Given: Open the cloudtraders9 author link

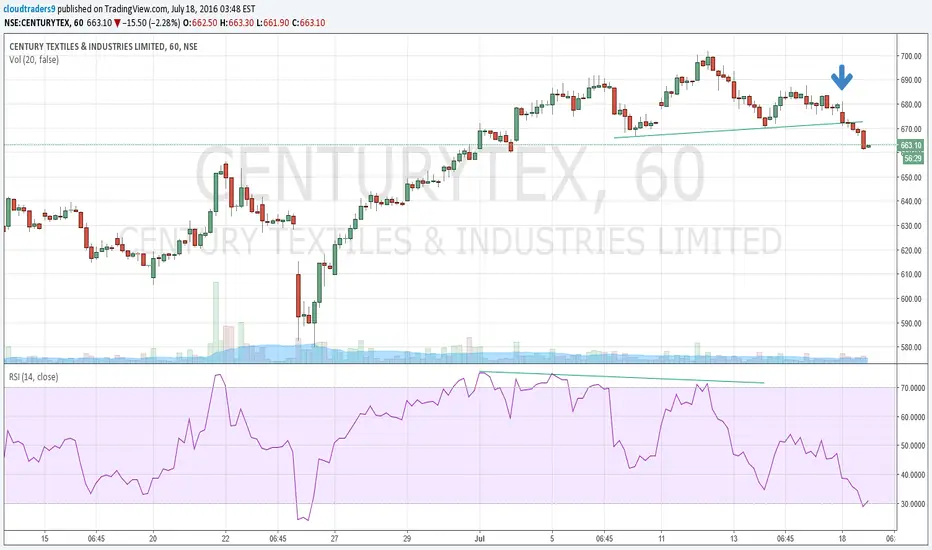Looking at the screenshot, I should (x=30, y=9).
